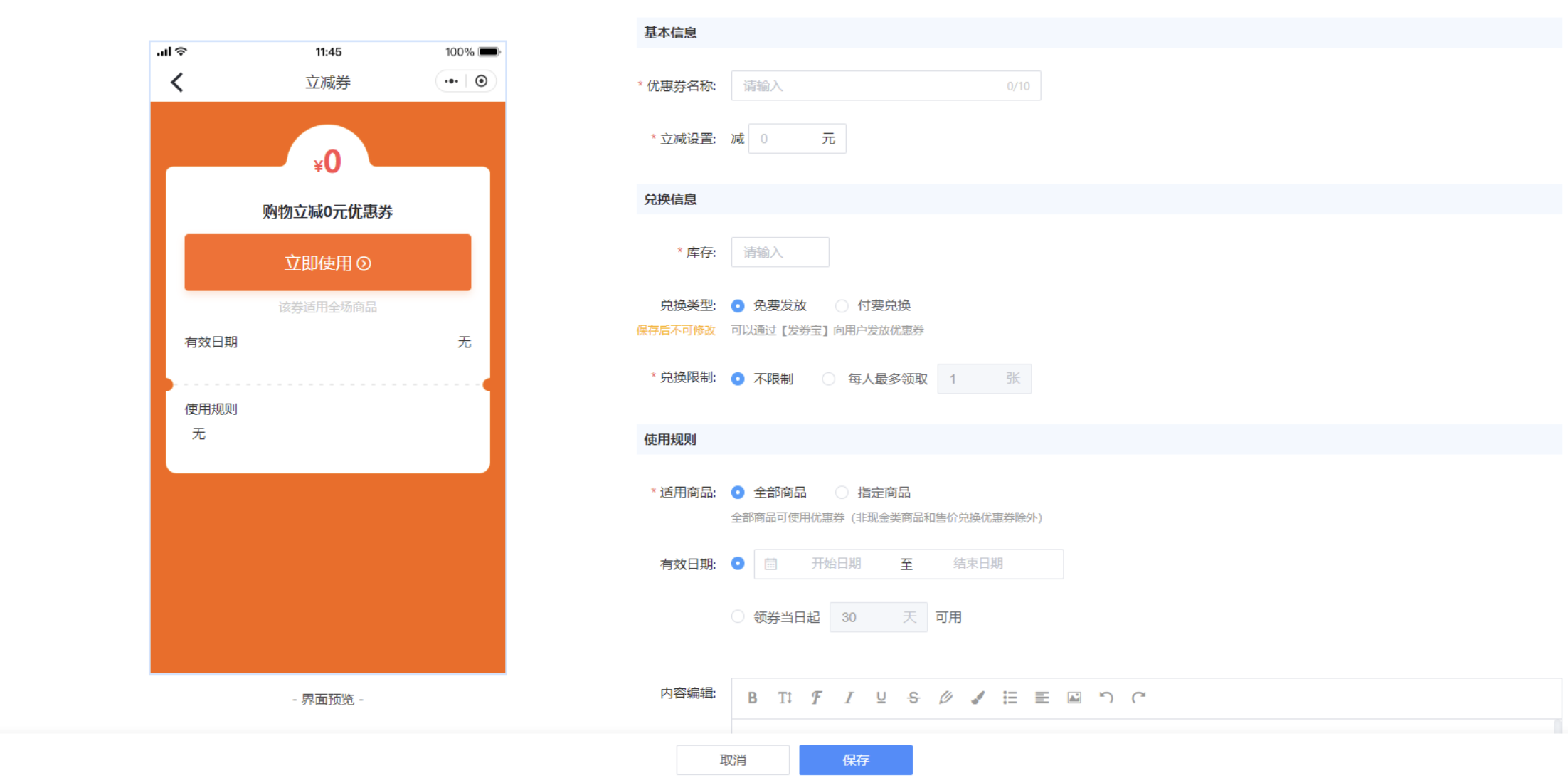1568x783 pixels.
Task: Open the text color pencil tool
Action: 945,698
